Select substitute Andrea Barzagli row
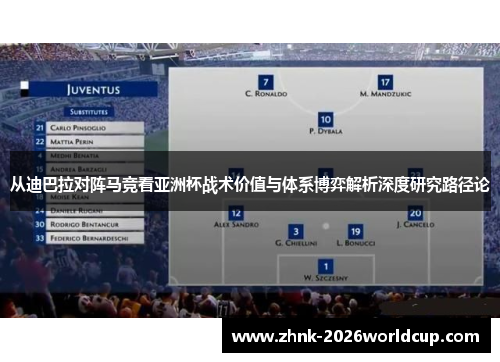500x362 pixels. click(x=95, y=169)
